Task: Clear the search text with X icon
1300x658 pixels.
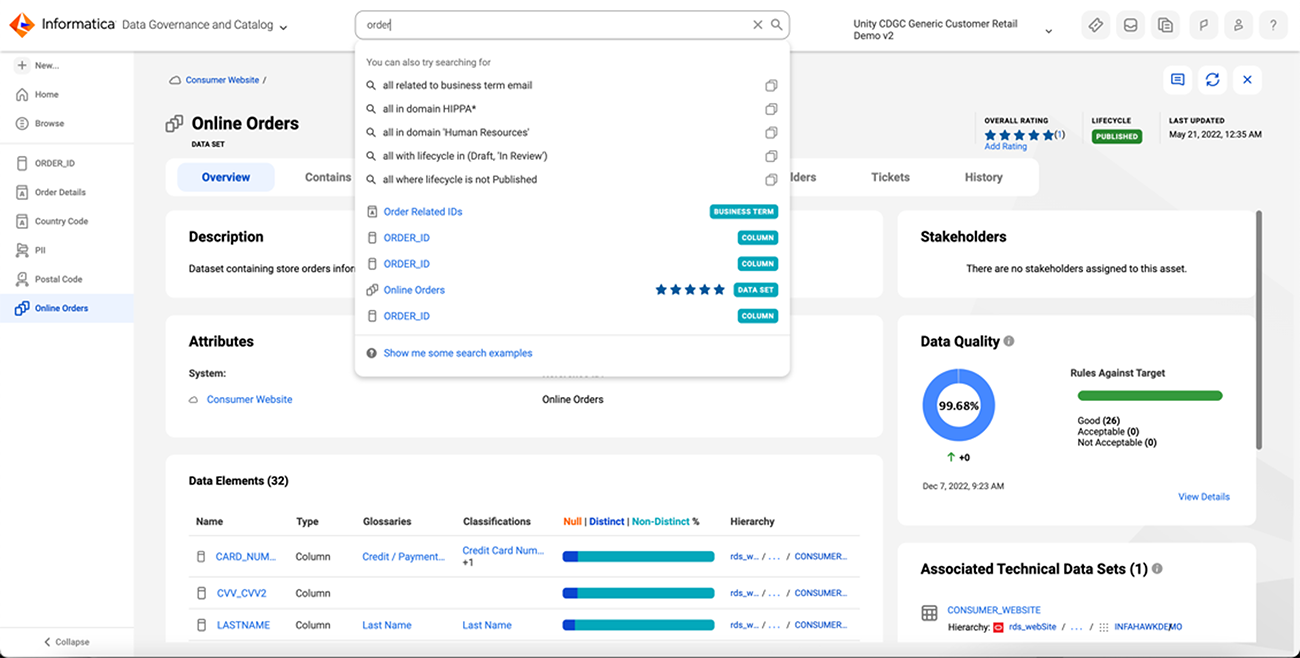Action: tap(757, 25)
